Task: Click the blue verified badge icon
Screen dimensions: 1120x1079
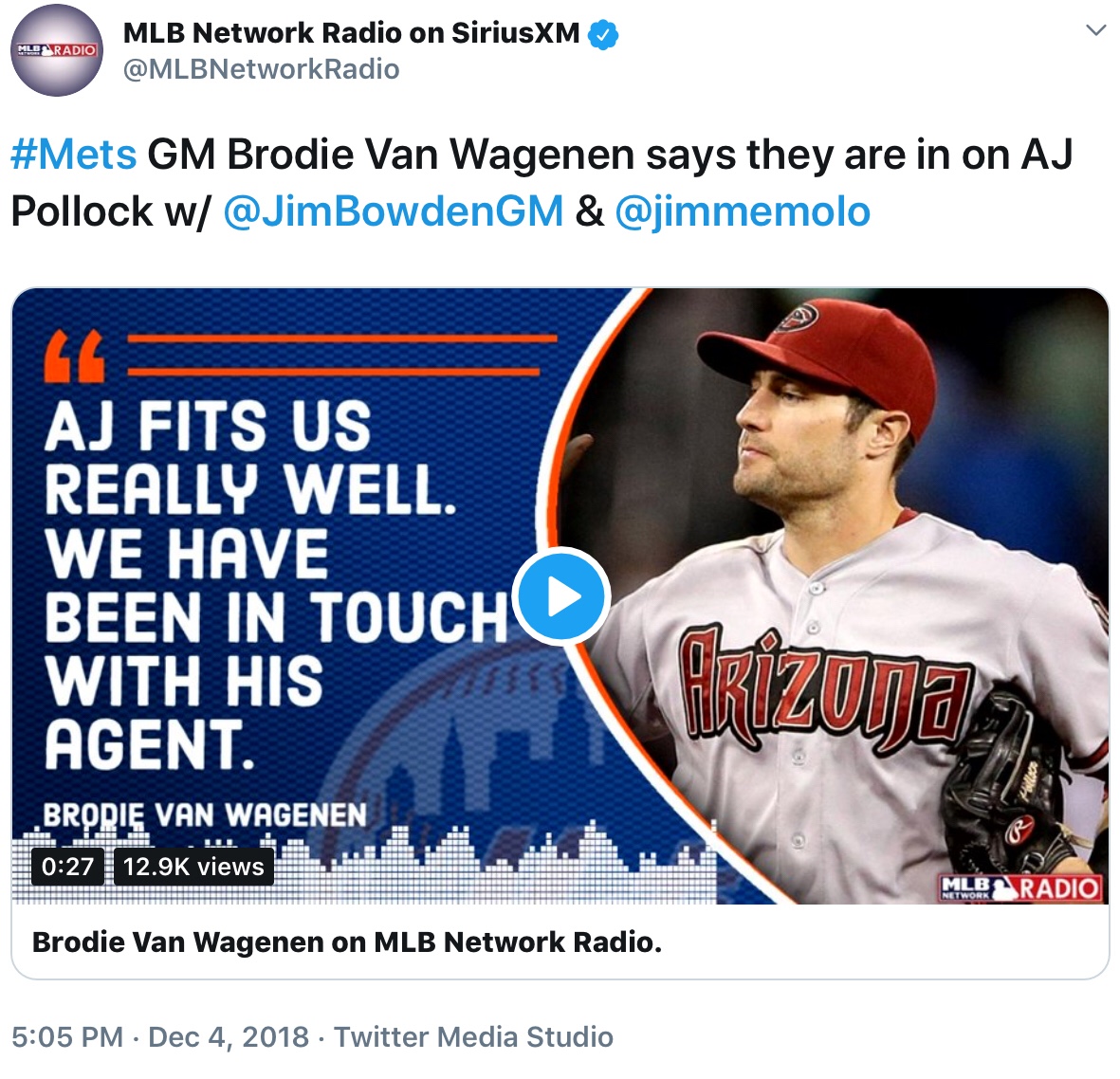Action: 603,34
